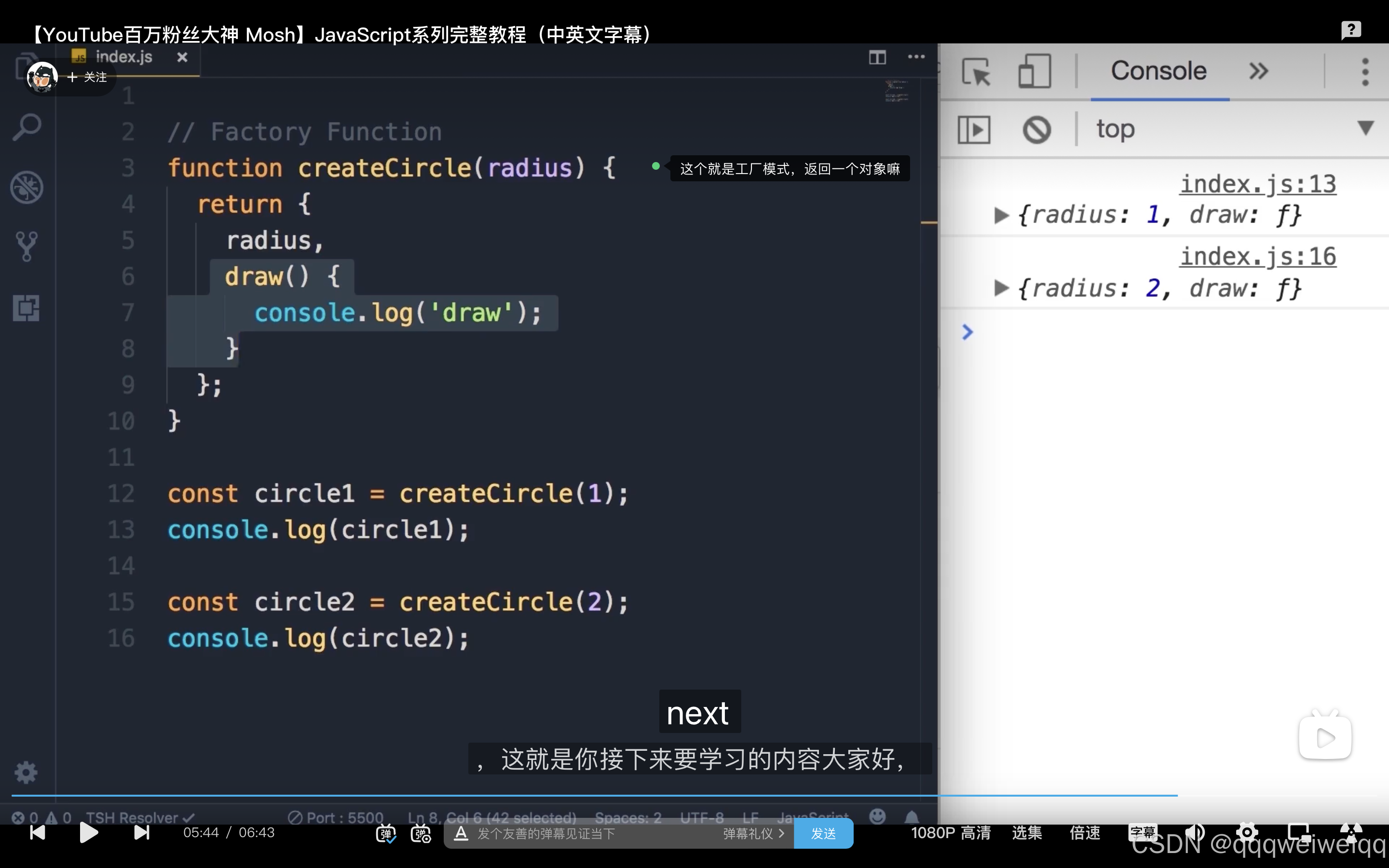The image size is (1389, 868).
Task: Click line 12 number in the gutter
Action: point(121,494)
